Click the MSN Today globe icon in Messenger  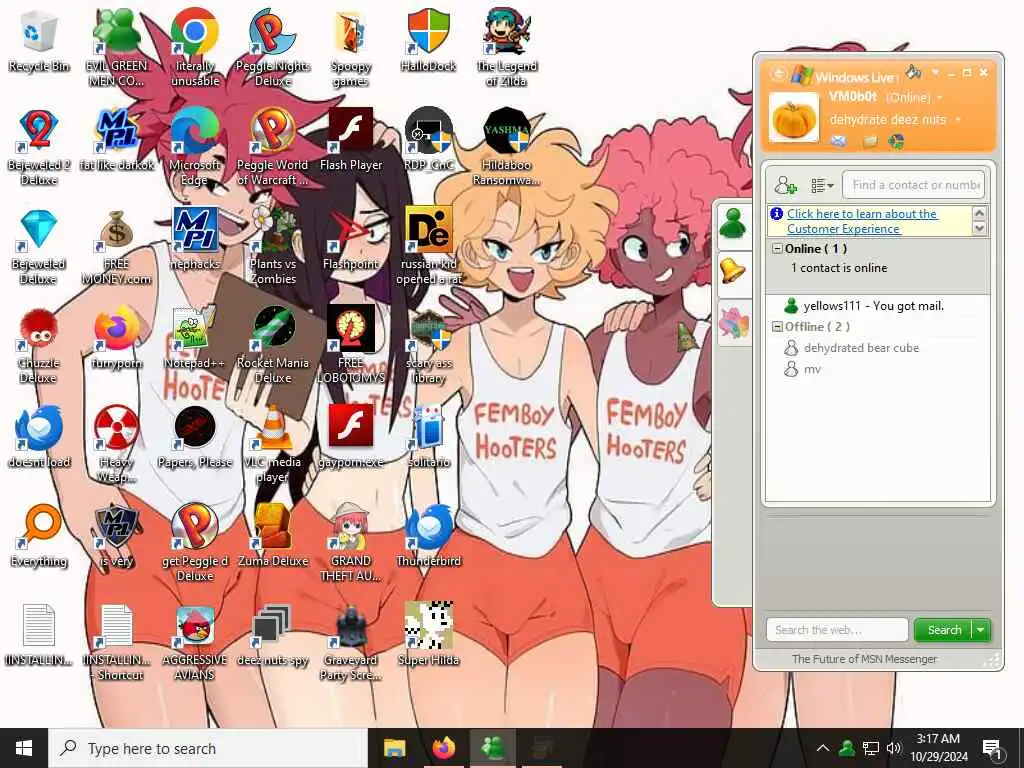(x=896, y=140)
